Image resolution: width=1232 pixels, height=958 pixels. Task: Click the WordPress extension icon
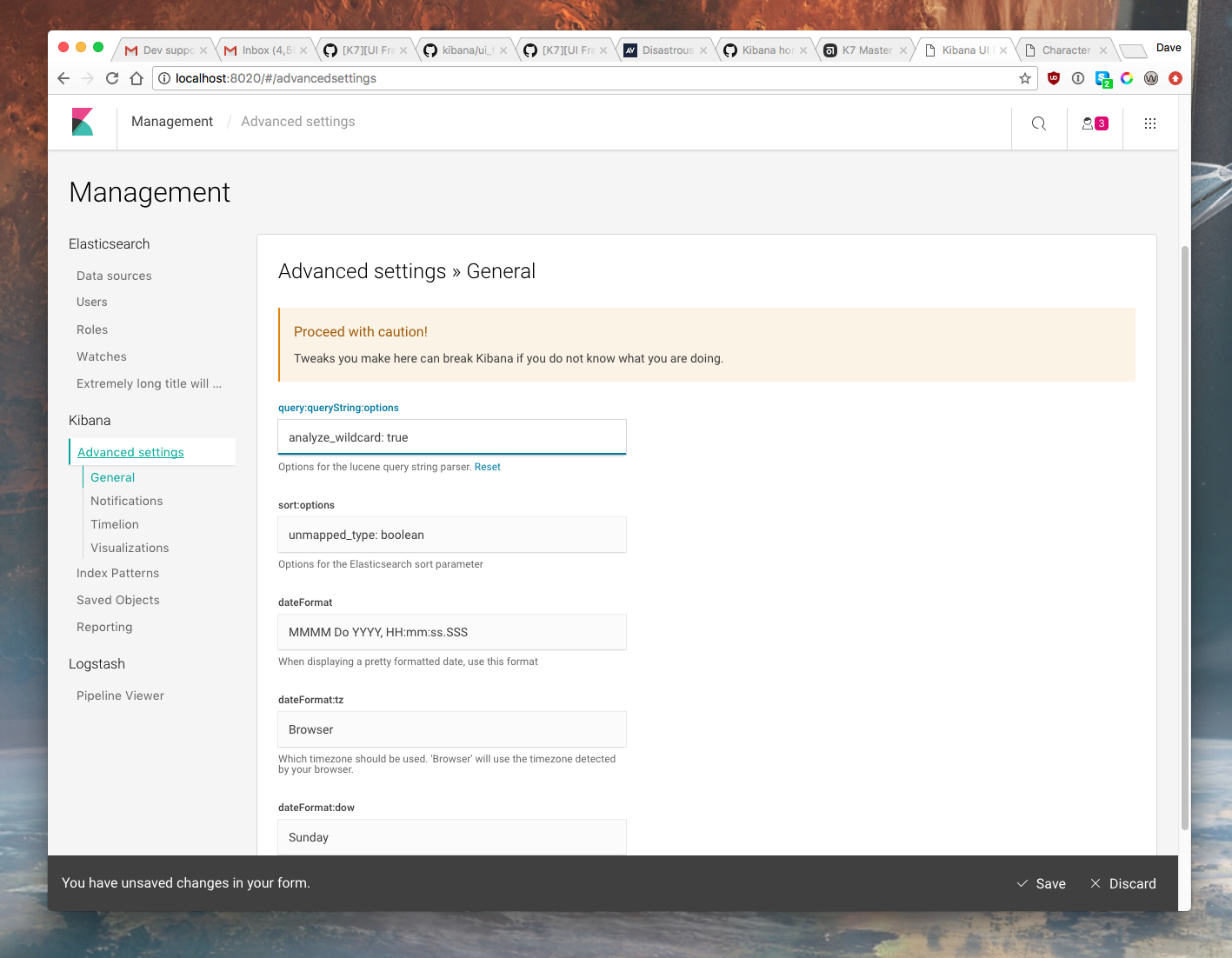1151,78
